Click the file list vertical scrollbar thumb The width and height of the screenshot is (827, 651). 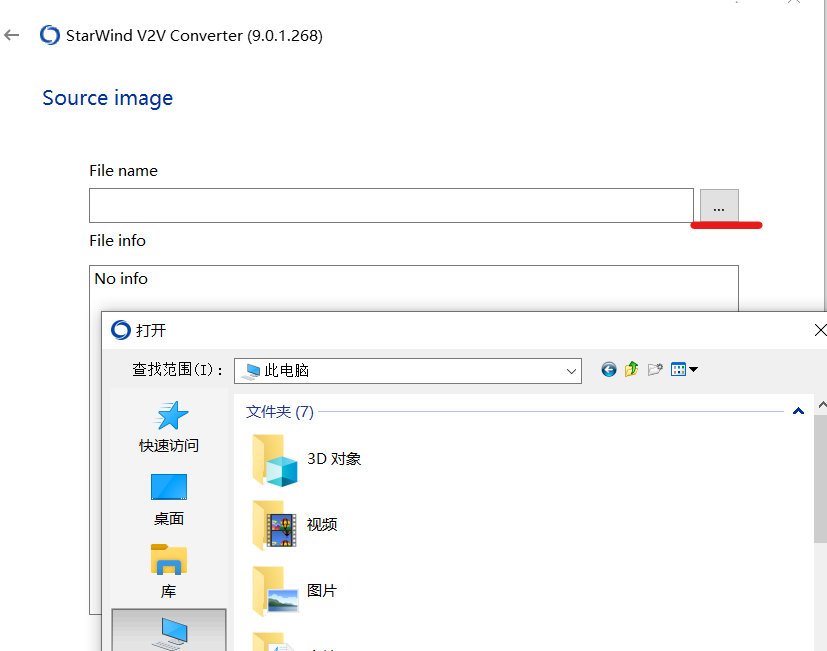pyautogui.click(x=821, y=479)
